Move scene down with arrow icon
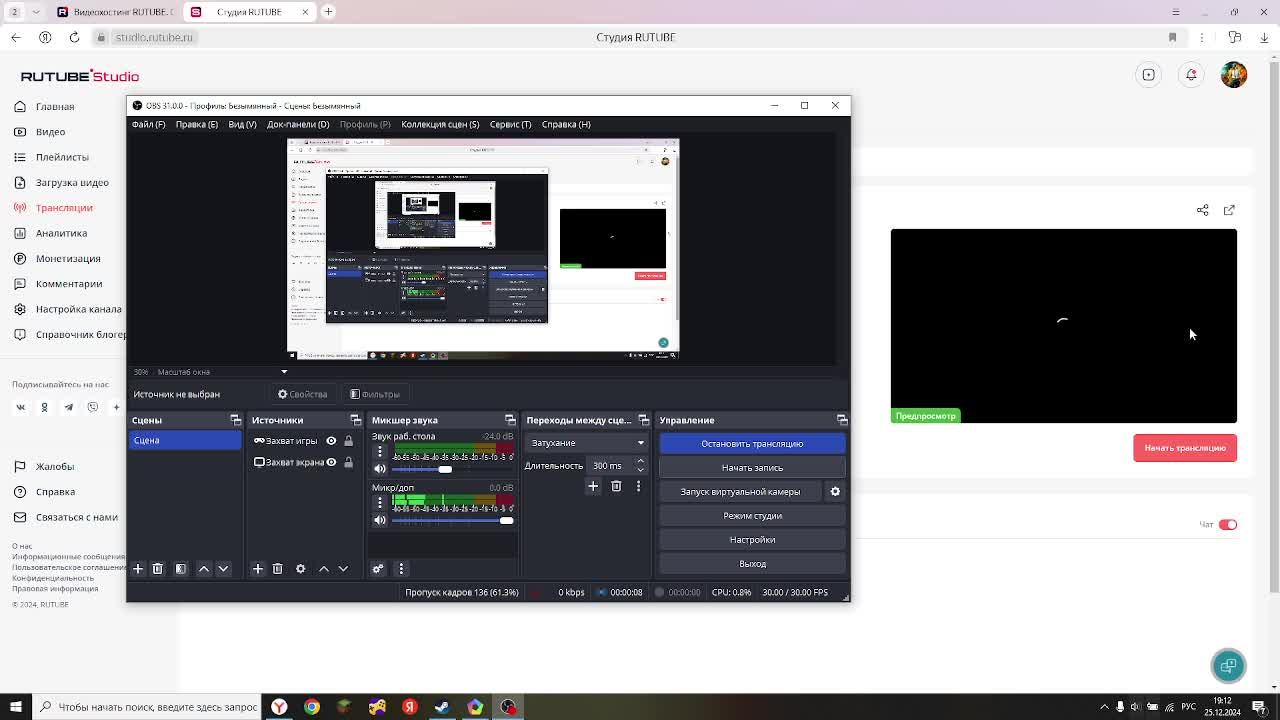Image resolution: width=1280 pixels, height=720 pixels. [223, 569]
